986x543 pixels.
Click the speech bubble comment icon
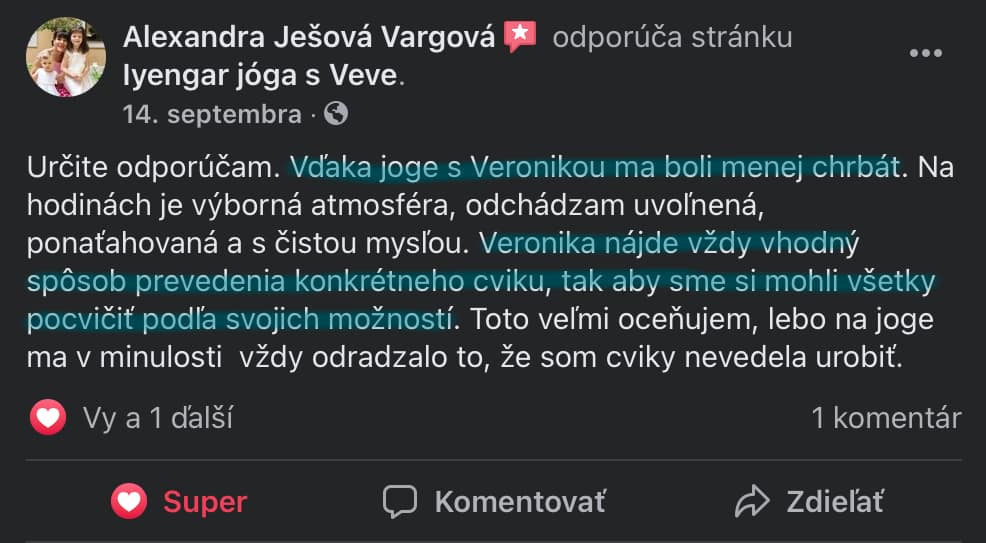coord(400,500)
